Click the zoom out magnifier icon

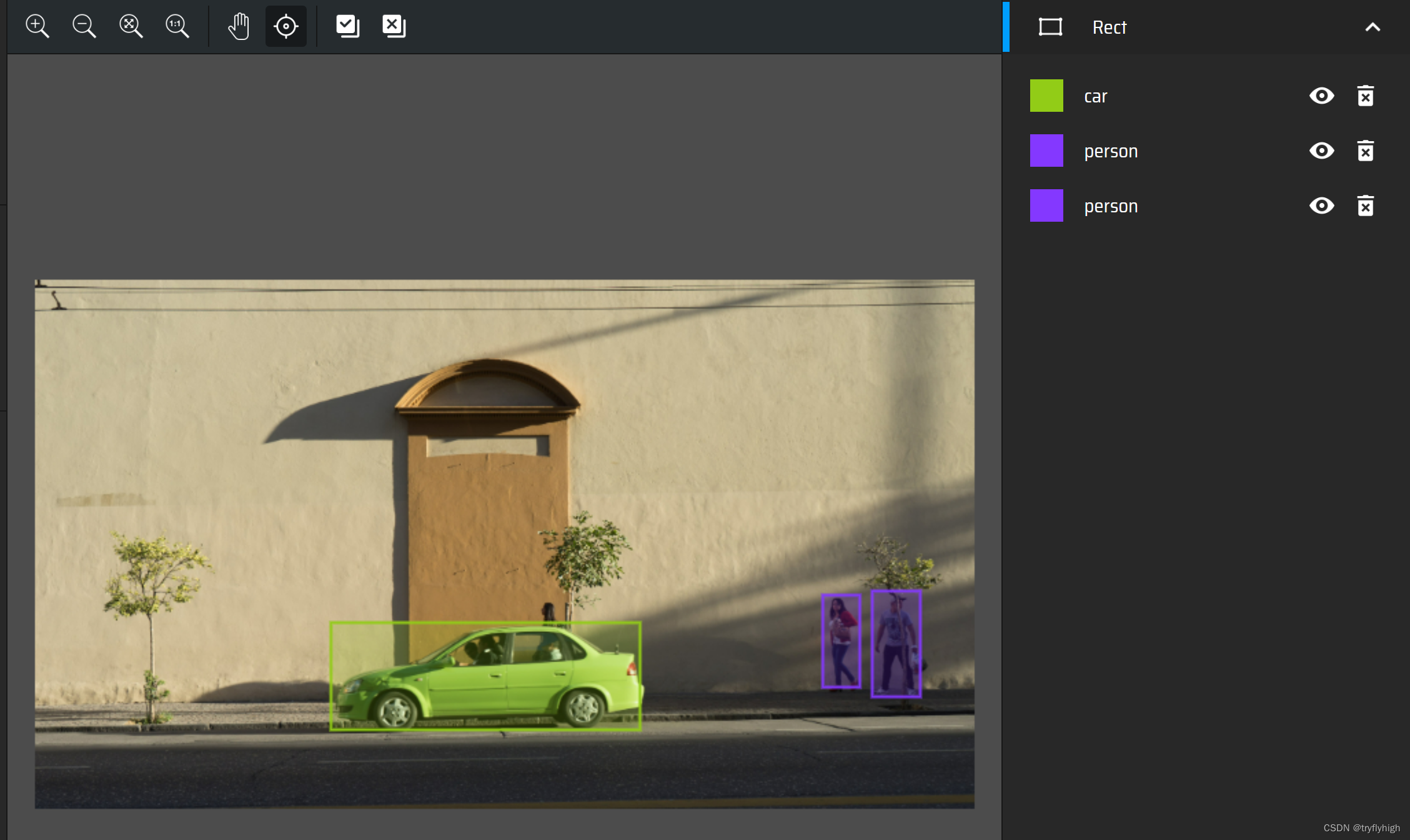coord(84,26)
